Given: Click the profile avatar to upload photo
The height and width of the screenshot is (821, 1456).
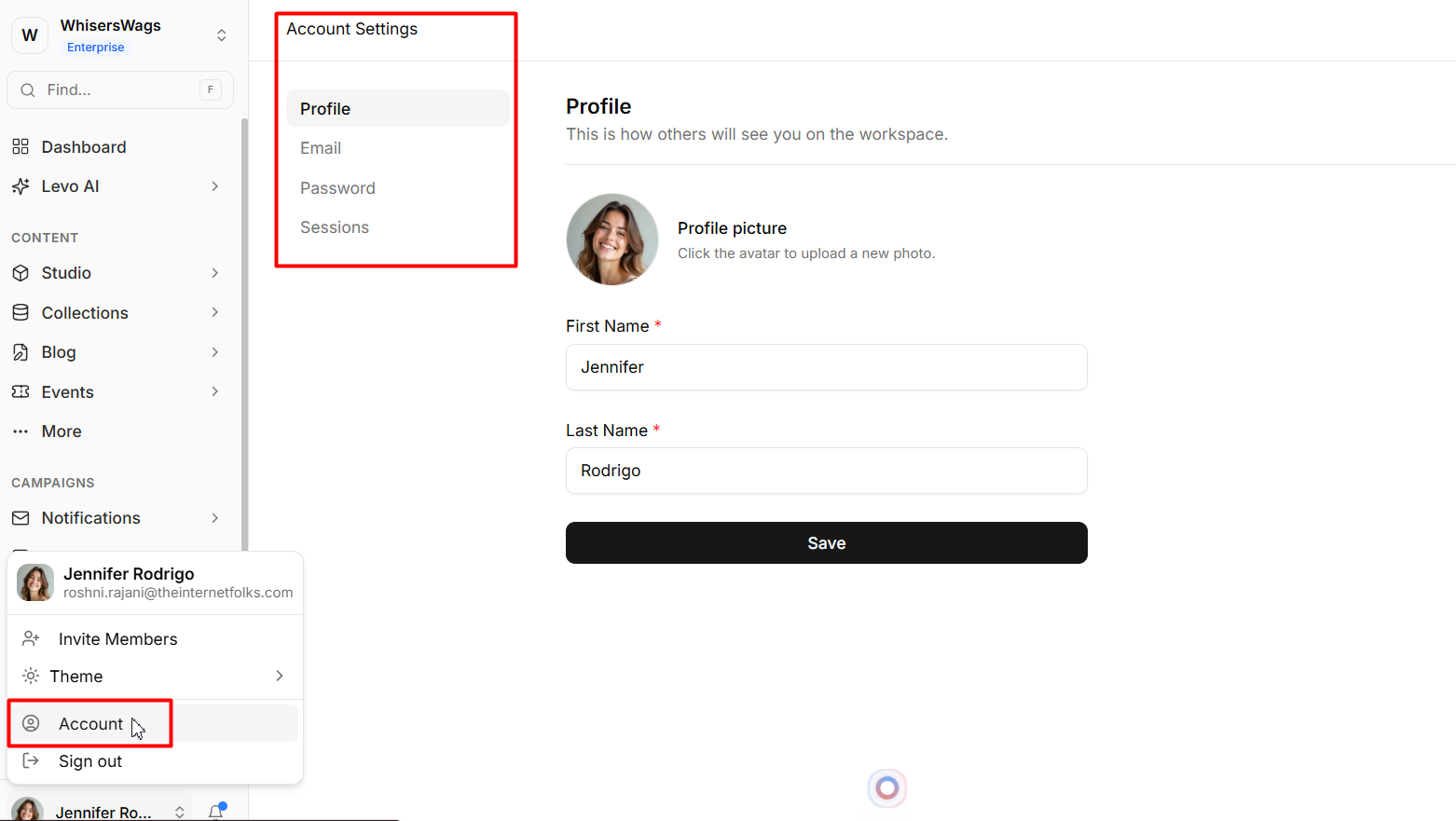Looking at the screenshot, I should [x=612, y=239].
